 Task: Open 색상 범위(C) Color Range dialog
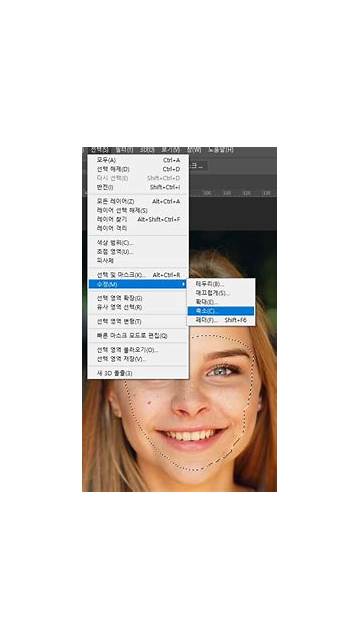pyautogui.click(x=138, y=243)
